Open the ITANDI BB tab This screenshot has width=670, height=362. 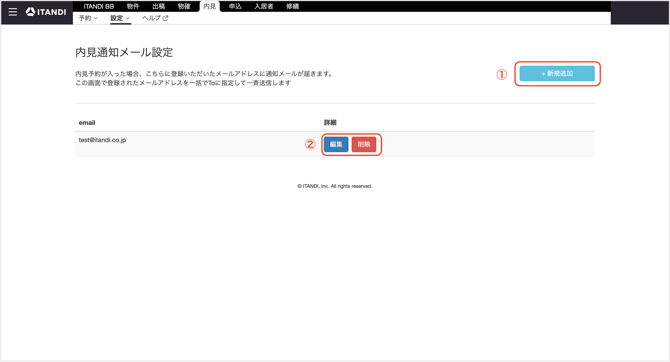click(99, 6)
